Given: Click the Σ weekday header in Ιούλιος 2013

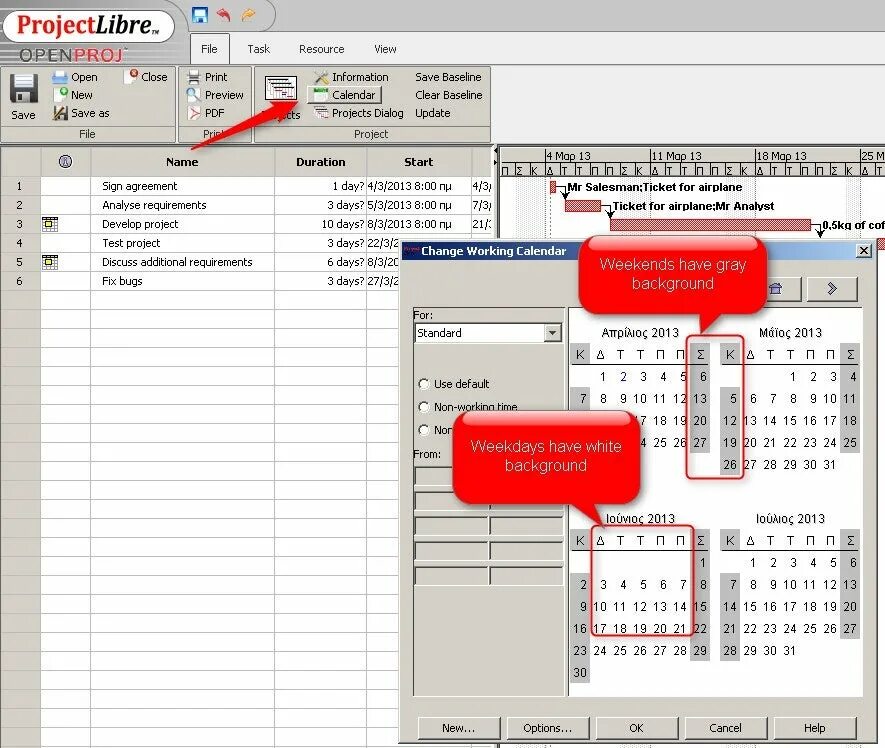Looking at the screenshot, I should [850, 541].
